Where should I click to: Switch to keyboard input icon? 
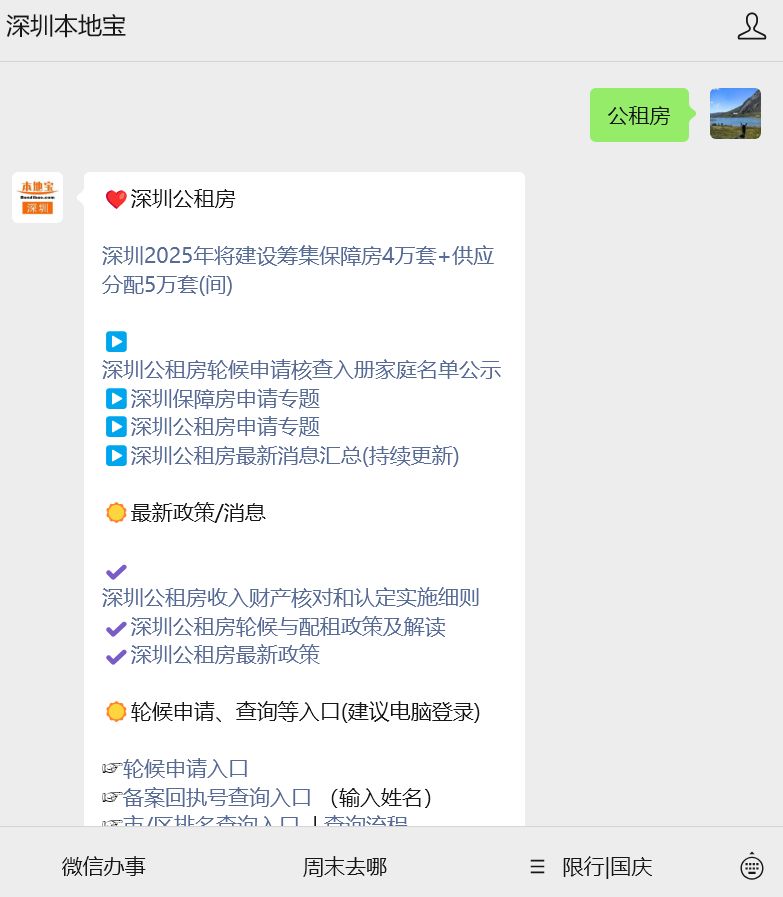751,867
